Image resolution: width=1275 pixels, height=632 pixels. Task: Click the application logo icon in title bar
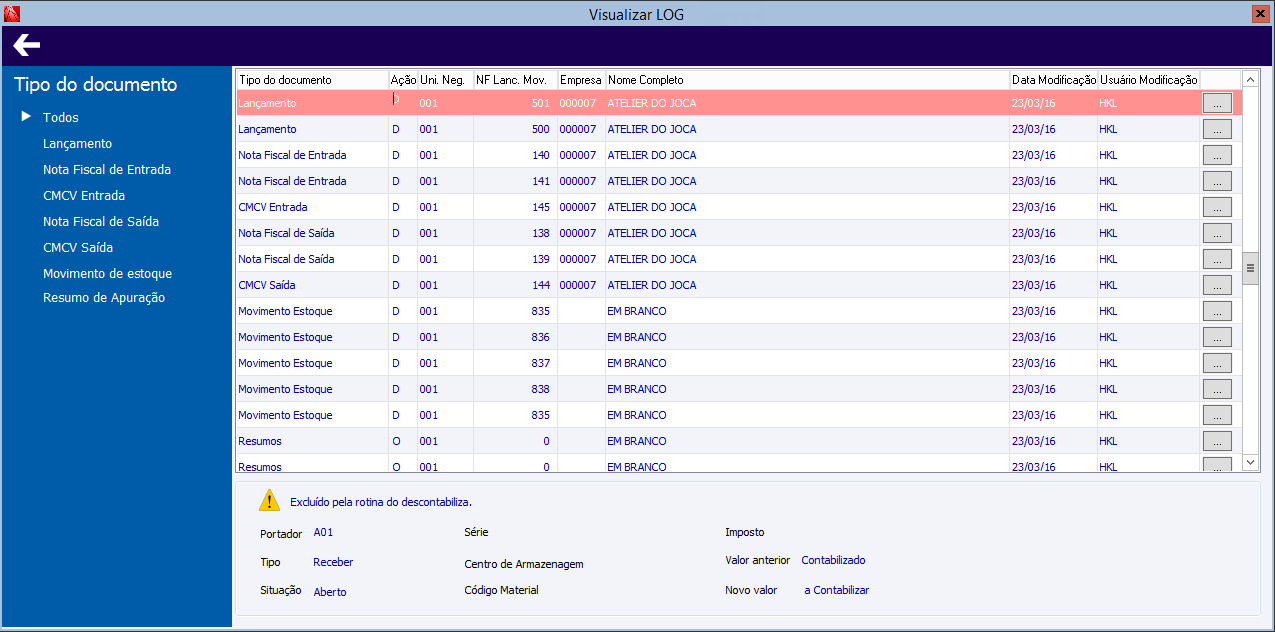click(x=12, y=14)
